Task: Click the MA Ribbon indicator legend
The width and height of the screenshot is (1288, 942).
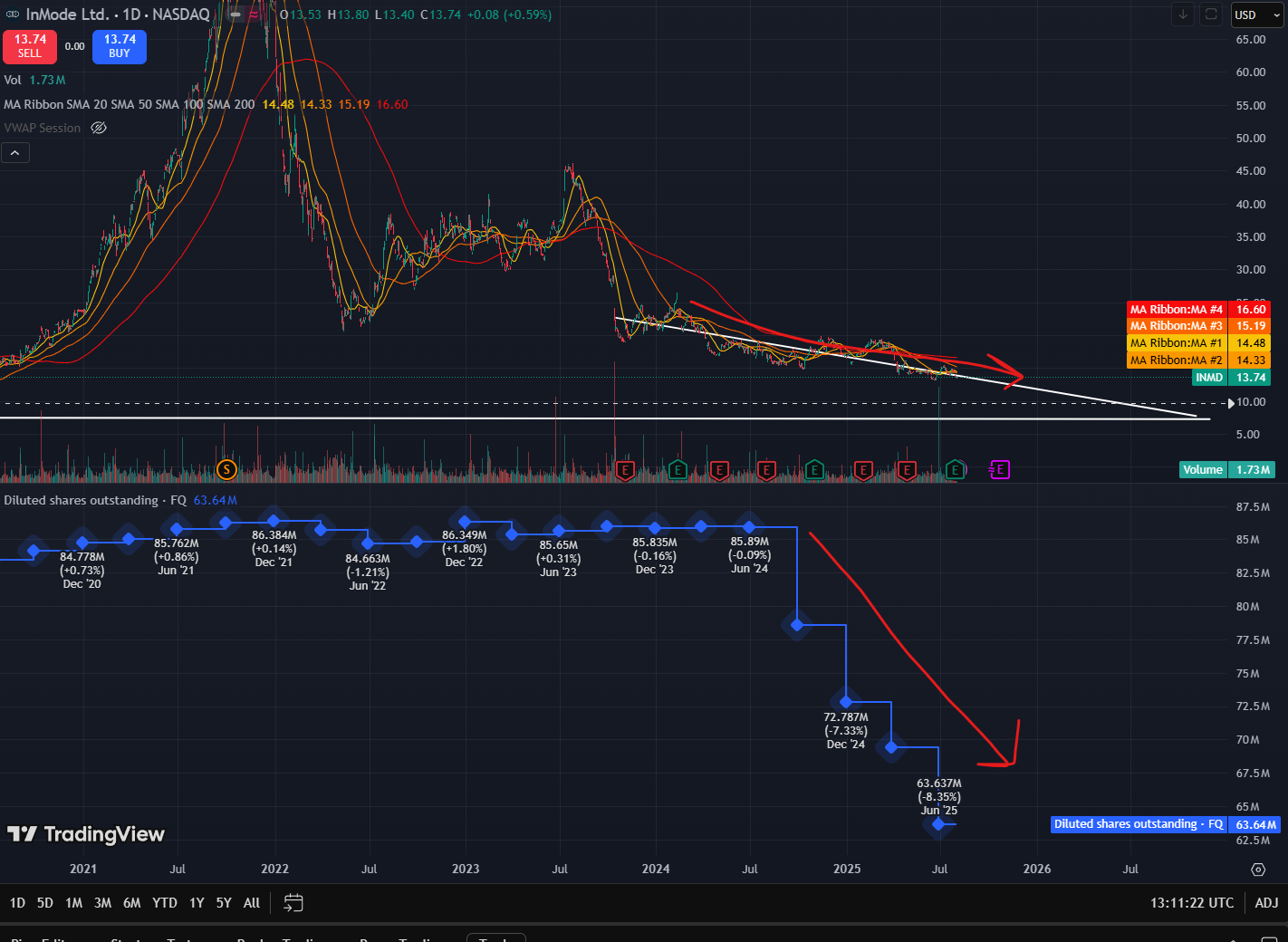Action: [x=130, y=104]
